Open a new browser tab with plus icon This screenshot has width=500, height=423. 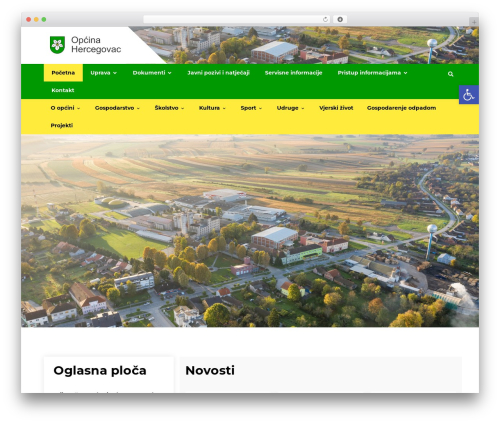click(474, 22)
